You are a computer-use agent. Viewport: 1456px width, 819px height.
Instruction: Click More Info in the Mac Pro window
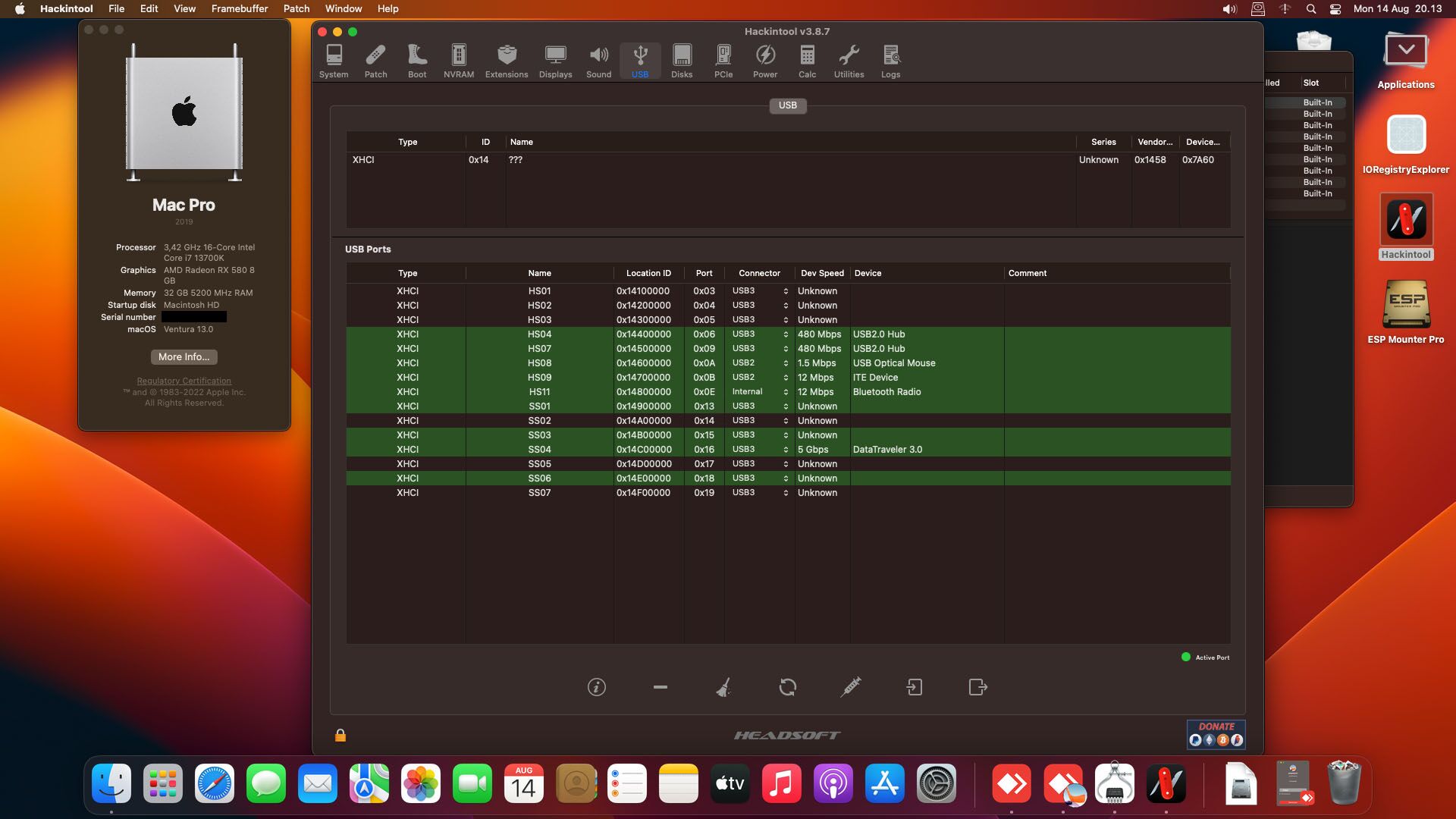click(x=183, y=356)
